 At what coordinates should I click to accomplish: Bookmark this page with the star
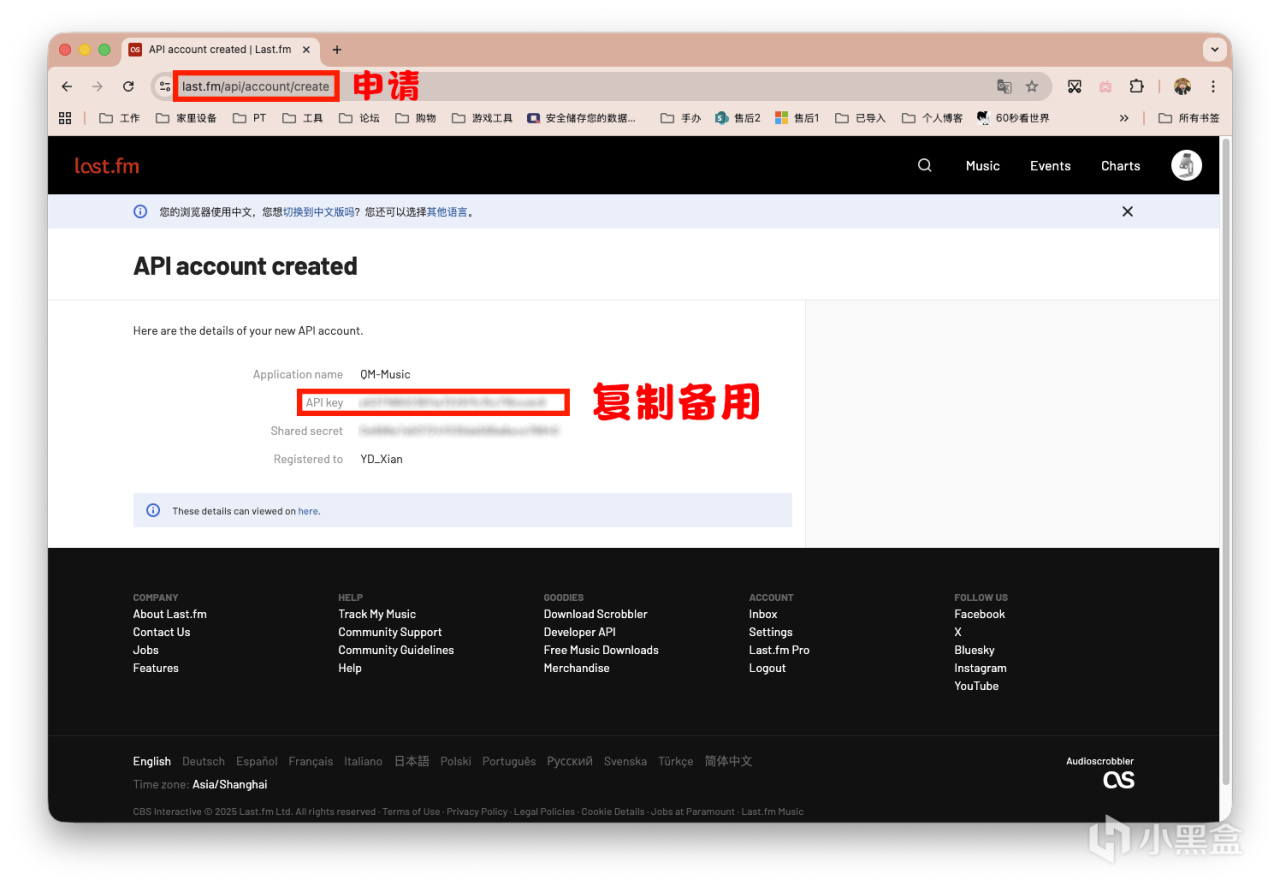click(x=1032, y=87)
